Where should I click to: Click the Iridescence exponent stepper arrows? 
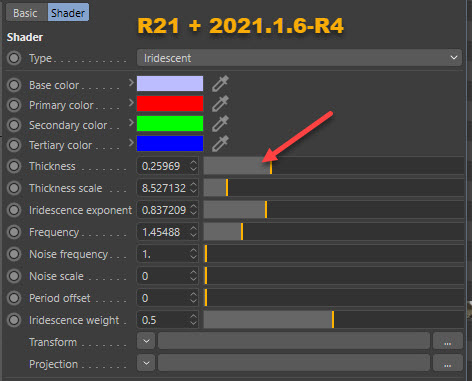tap(193, 210)
